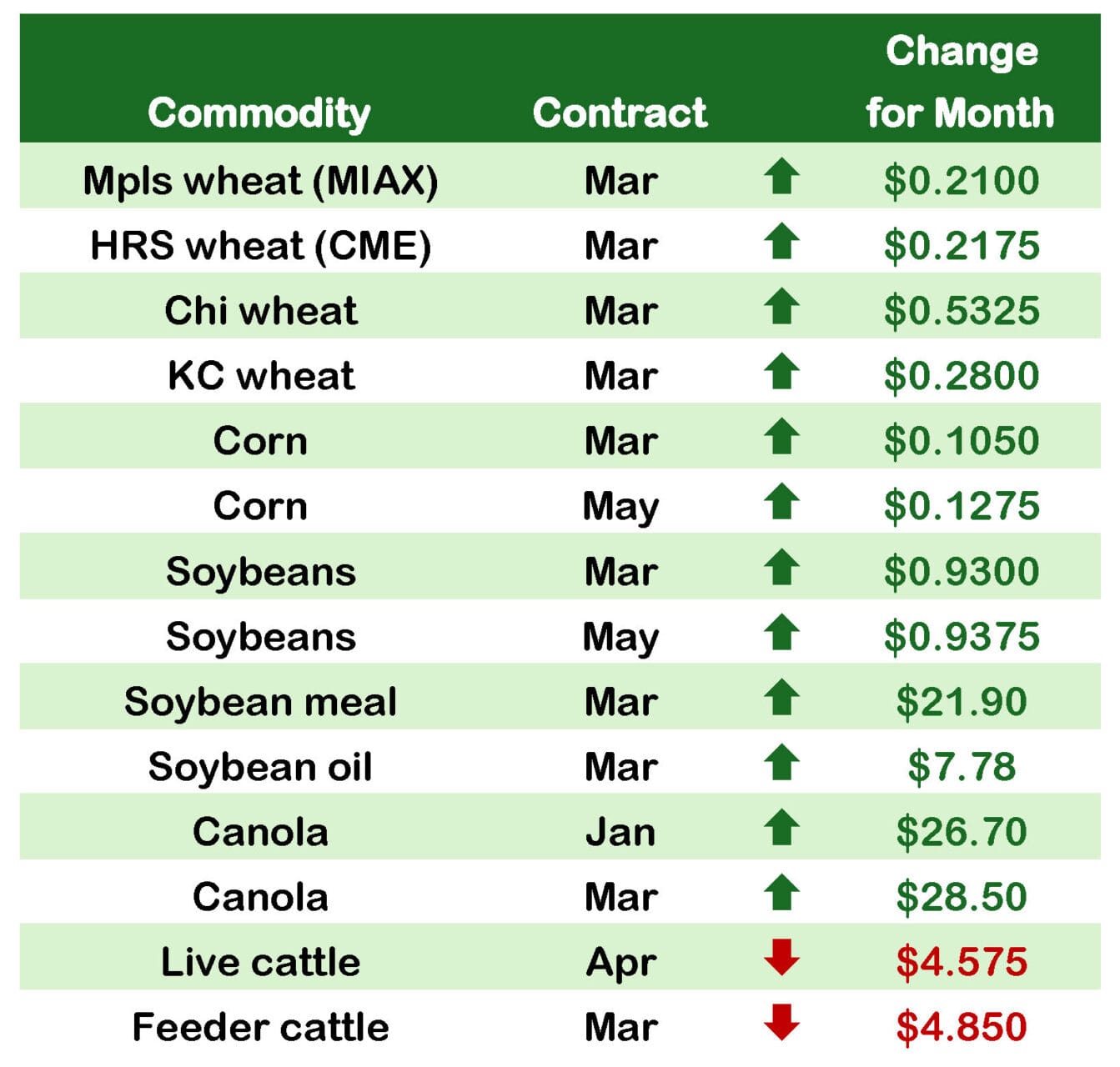Select the Corn May contract cell
This screenshot has width=1120, height=1067.
coord(620,507)
